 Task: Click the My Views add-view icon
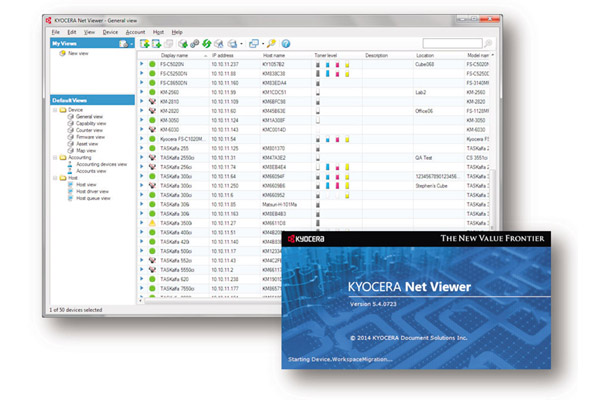[123, 44]
